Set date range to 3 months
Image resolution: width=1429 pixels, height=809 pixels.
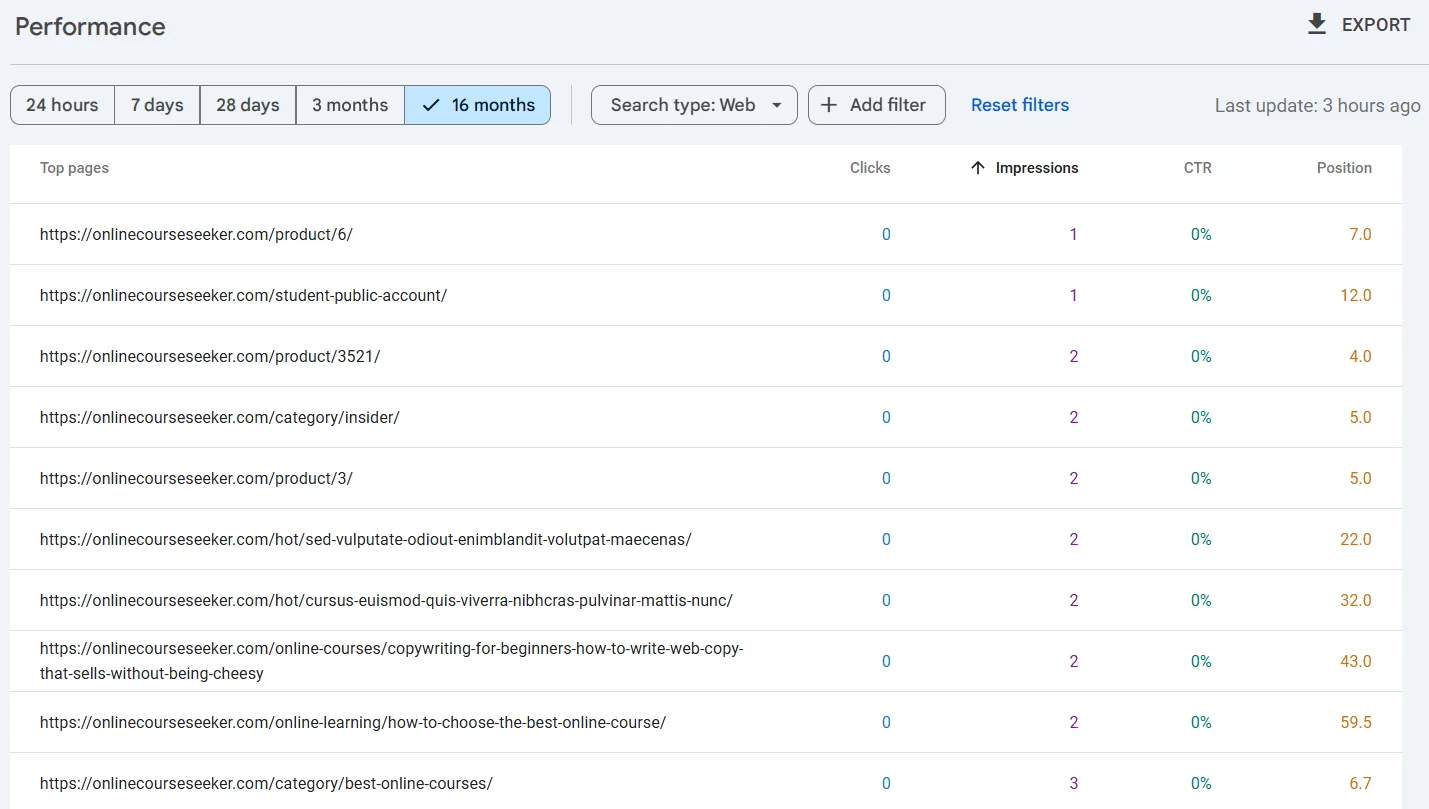(350, 105)
